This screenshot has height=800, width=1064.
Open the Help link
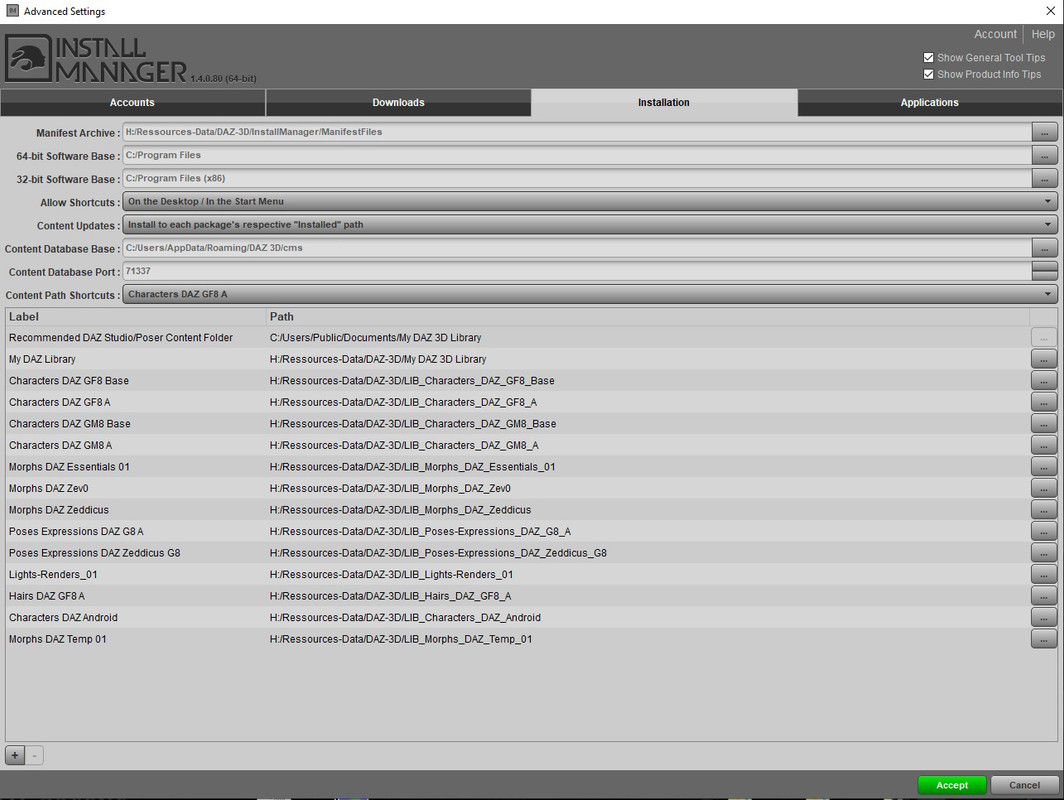point(1043,34)
